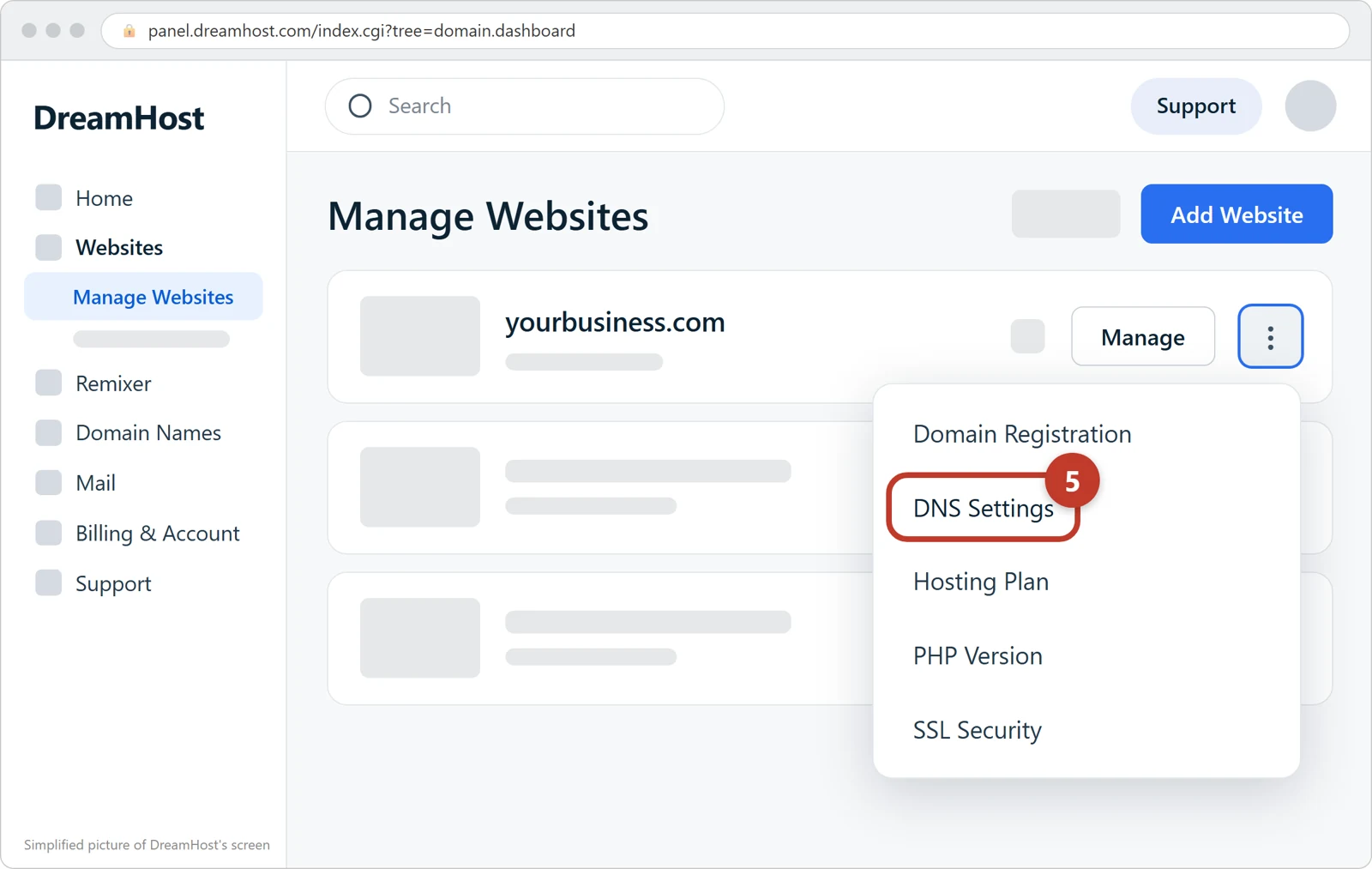The width and height of the screenshot is (1372, 869).
Task: Click Manage button for yourbusiness.com
Action: click(1143, 336)
